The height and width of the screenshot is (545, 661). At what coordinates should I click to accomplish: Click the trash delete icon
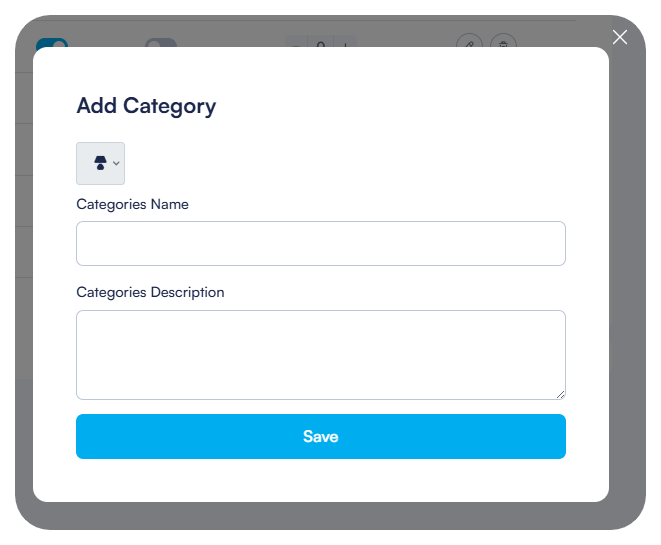tap(504, 44)
